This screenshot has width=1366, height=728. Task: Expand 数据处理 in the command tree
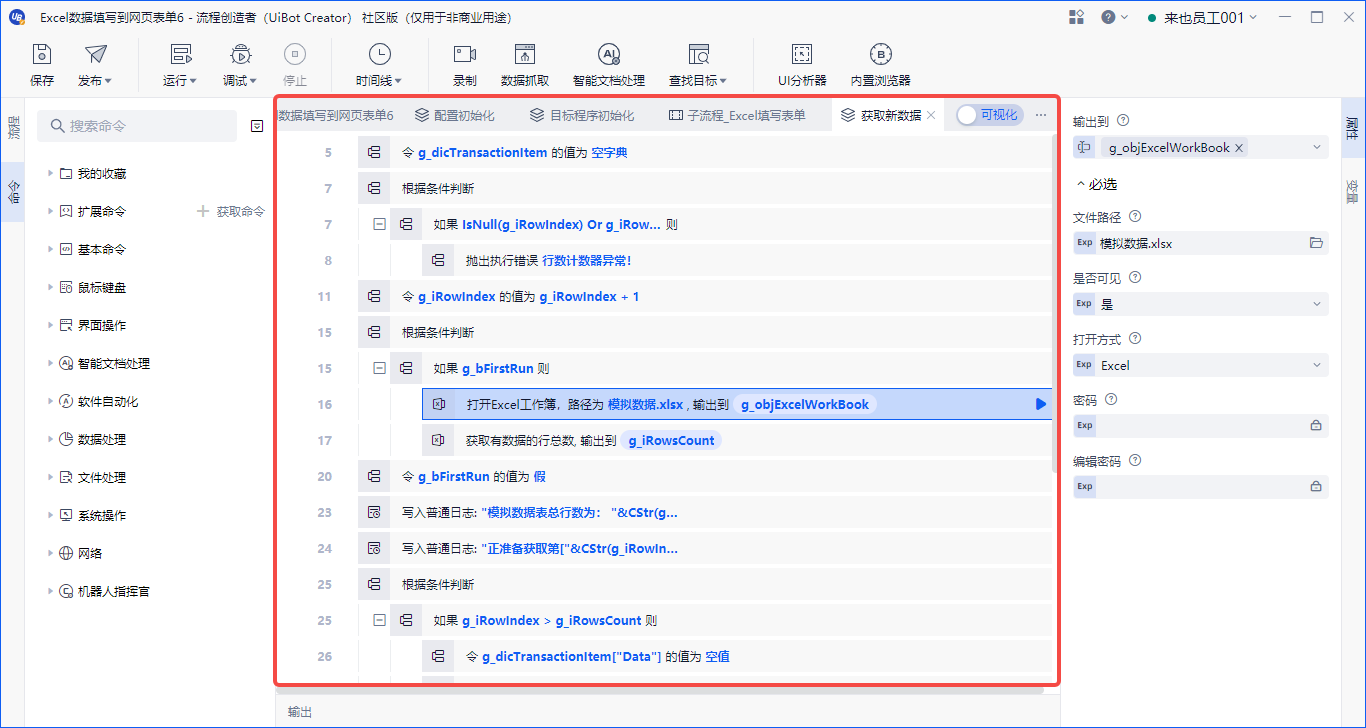50,440
